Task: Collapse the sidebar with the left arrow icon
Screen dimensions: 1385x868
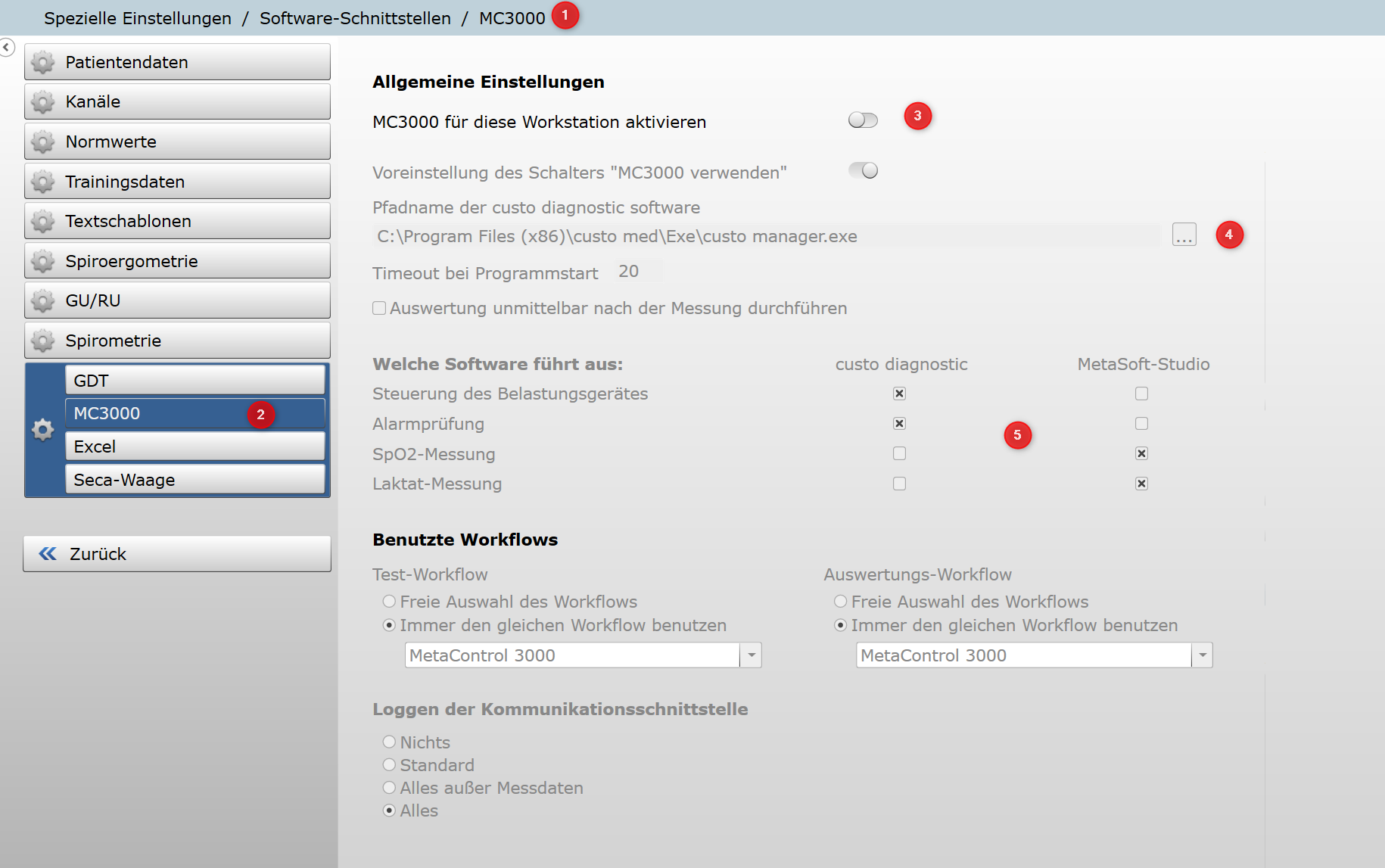Action: 7,47
